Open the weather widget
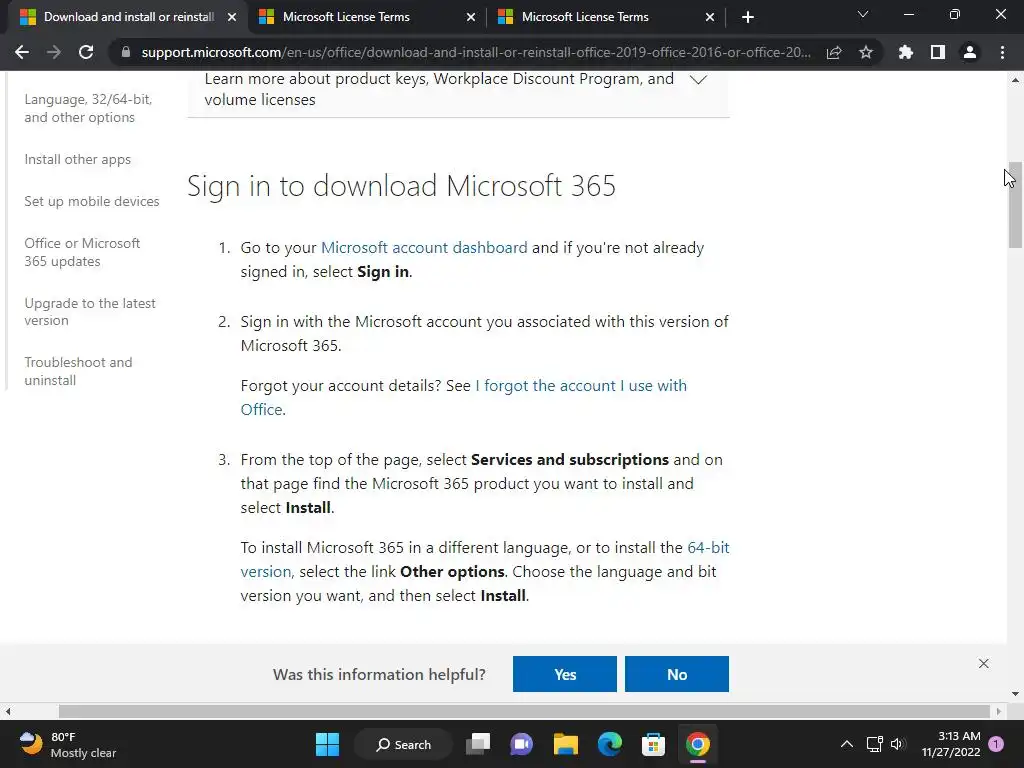Screen dimensions: 1024x768 click(x=68, y=744)
